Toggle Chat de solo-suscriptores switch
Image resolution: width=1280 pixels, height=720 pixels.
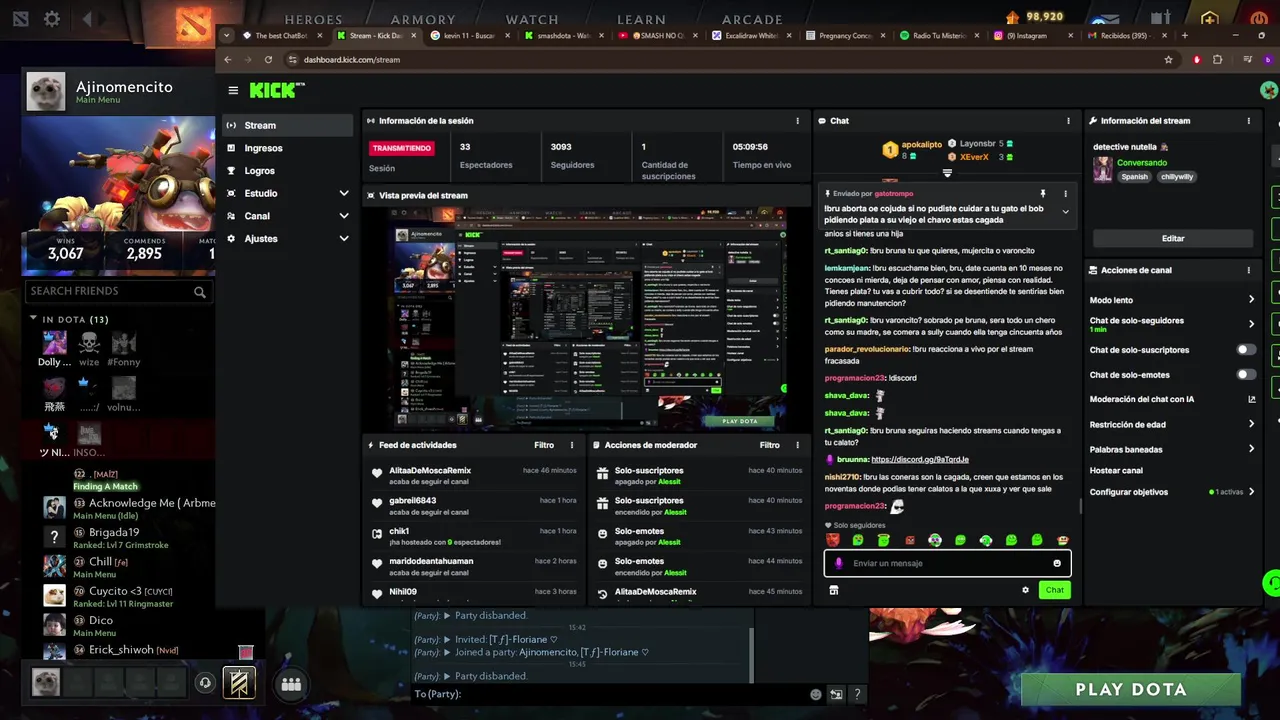[x=1246, y=350]
